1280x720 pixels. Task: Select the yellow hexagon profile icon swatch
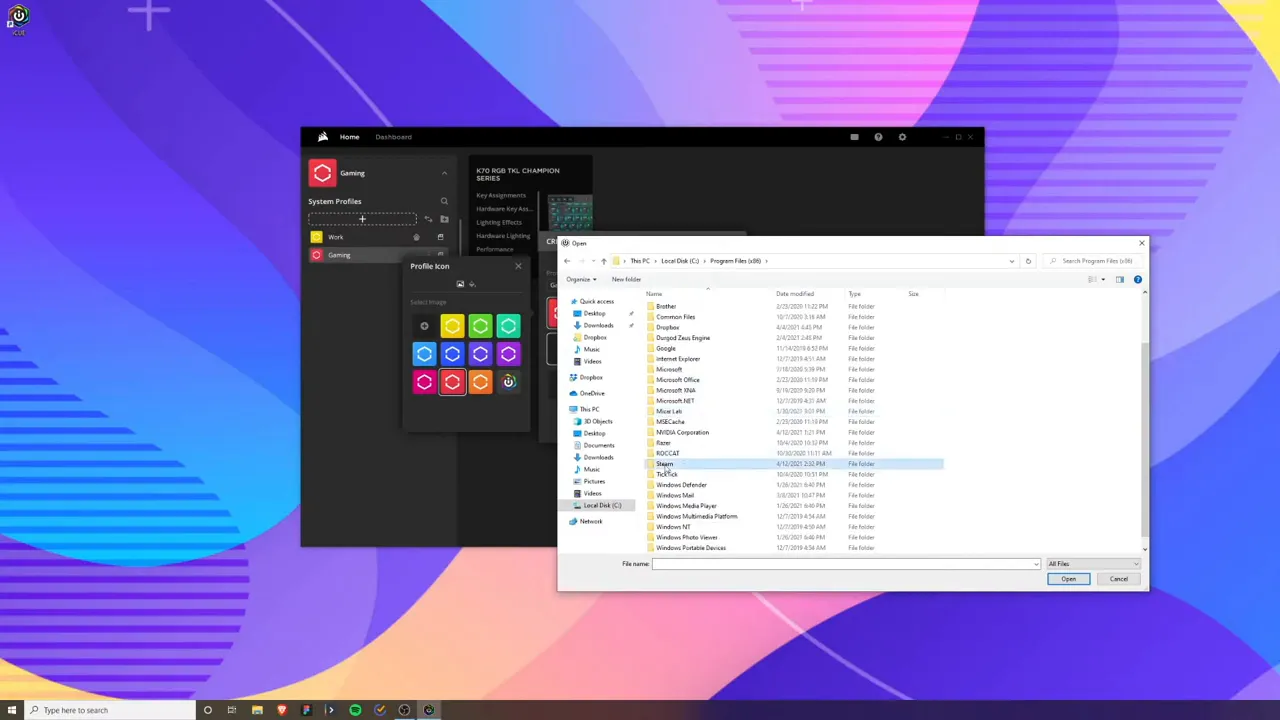pos(452,326)
